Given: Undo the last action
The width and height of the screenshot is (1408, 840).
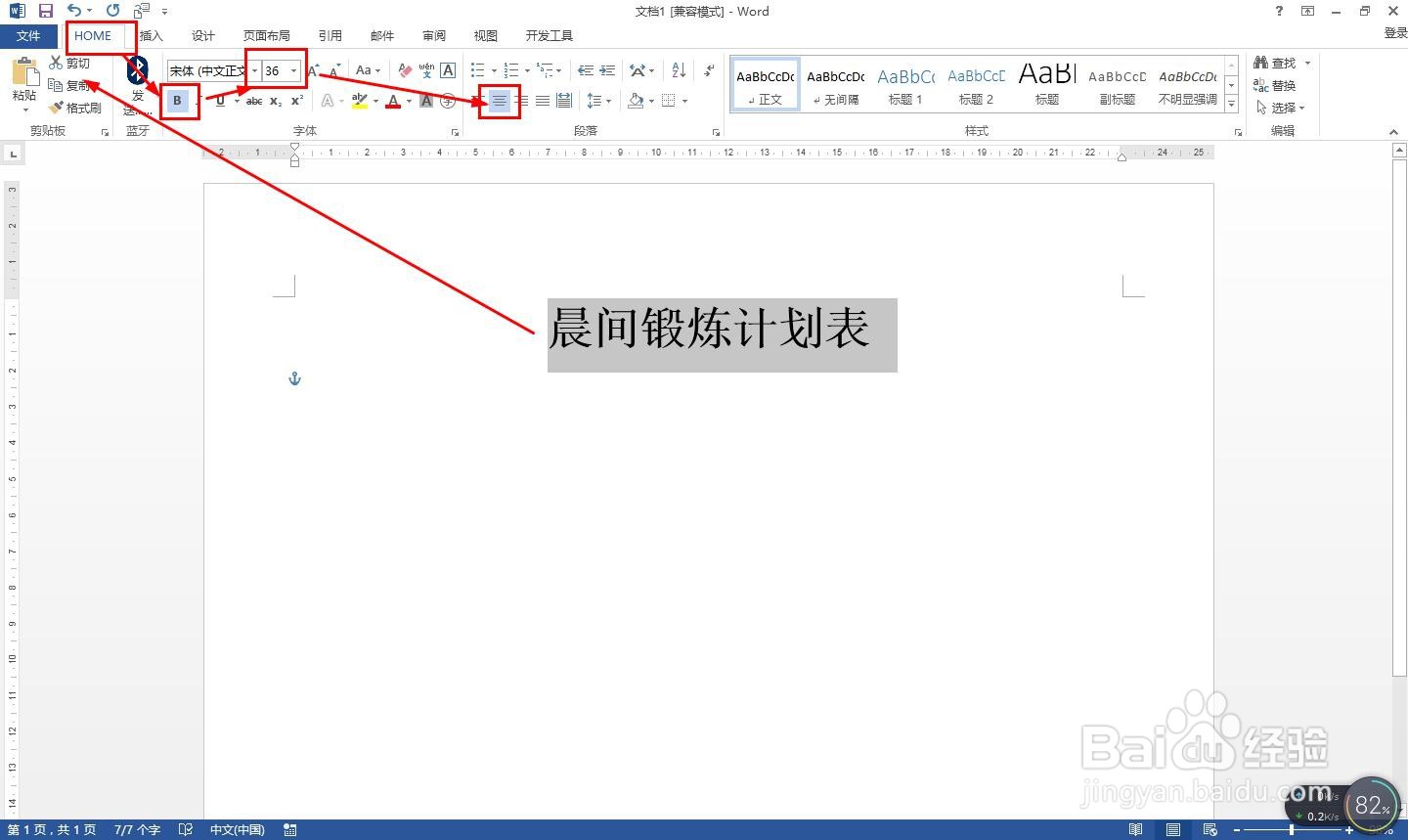Looking at the screenshot, I should (74, 11).
